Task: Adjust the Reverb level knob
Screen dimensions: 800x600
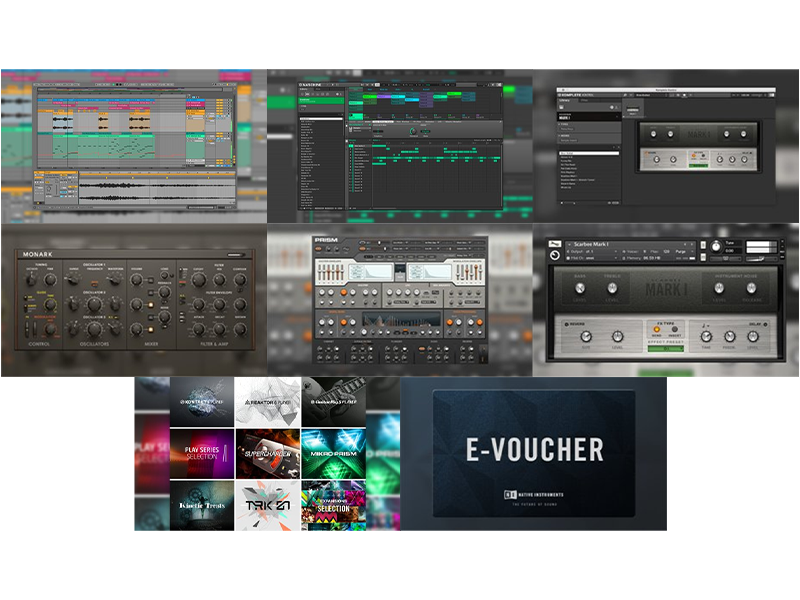Action: pyautogui.click(x=617, y=336)
